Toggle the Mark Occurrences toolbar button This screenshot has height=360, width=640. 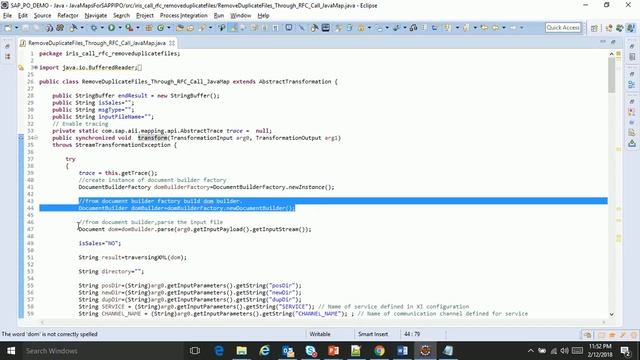click(233, 28)
